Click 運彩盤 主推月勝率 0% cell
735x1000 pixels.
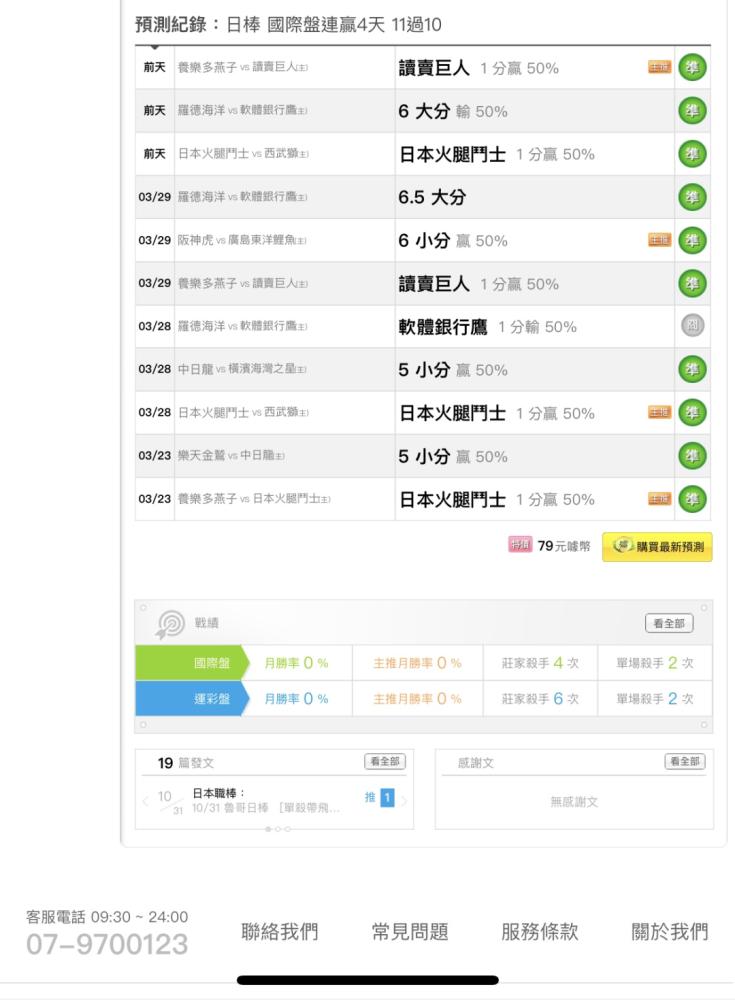[417, 699]
